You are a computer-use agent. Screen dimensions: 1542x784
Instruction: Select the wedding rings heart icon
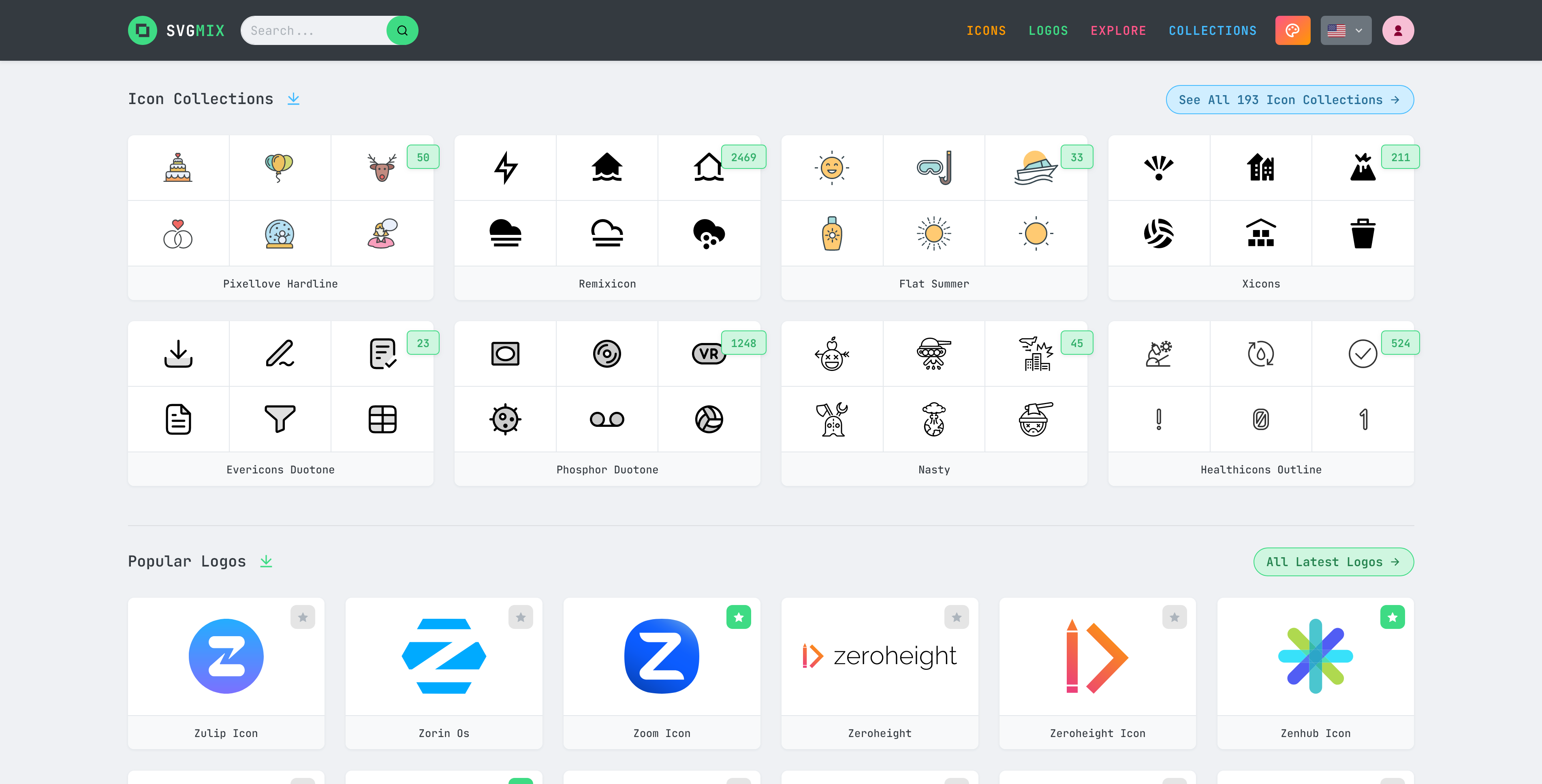click(x=178, y=233)
